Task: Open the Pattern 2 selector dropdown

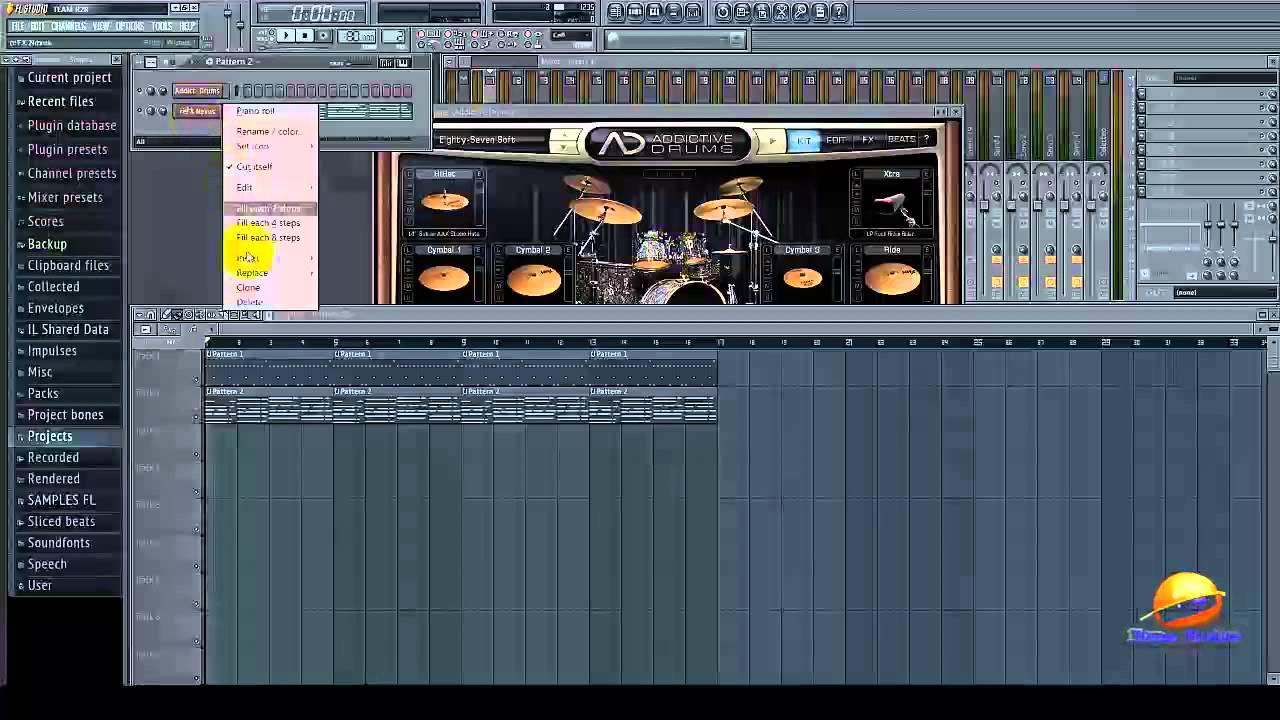Action: point(233,61)
